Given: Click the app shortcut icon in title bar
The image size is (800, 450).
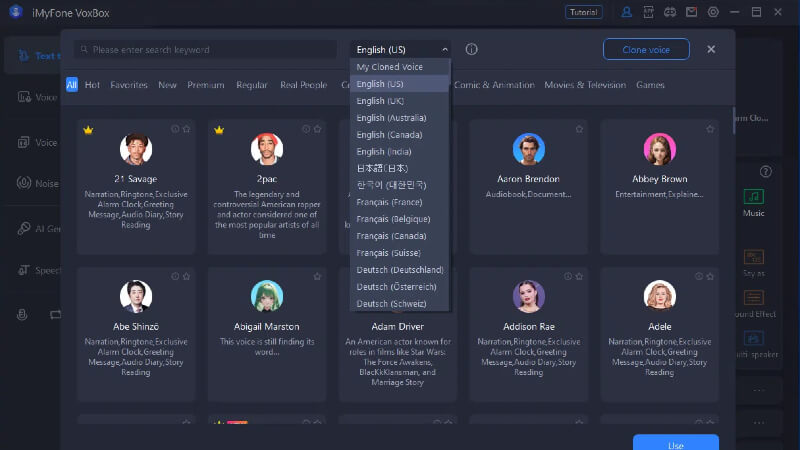Looking at the screenshot, I should pyautogui.click(x=648, y=12).
